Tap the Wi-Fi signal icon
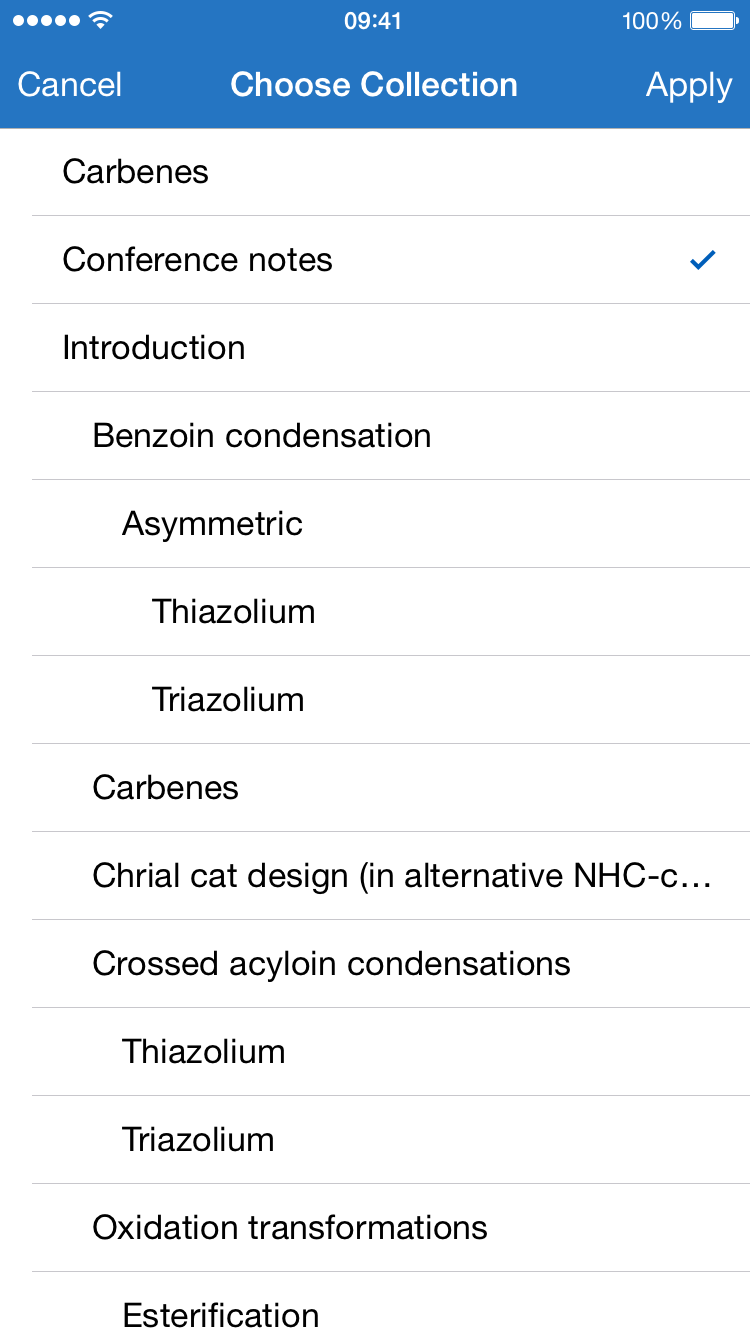This screenshot has height=1334, width=750. pyautogui.click(x=100, y=20)
